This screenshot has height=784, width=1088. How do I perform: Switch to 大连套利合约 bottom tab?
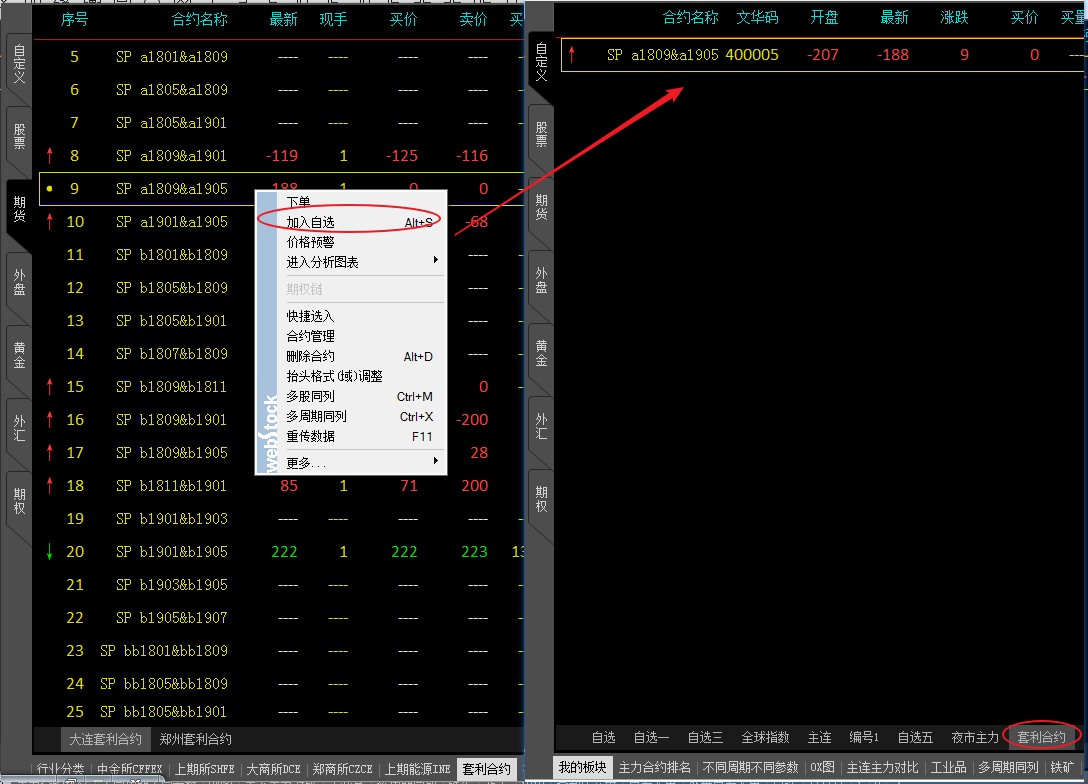(x=105, y=740)
